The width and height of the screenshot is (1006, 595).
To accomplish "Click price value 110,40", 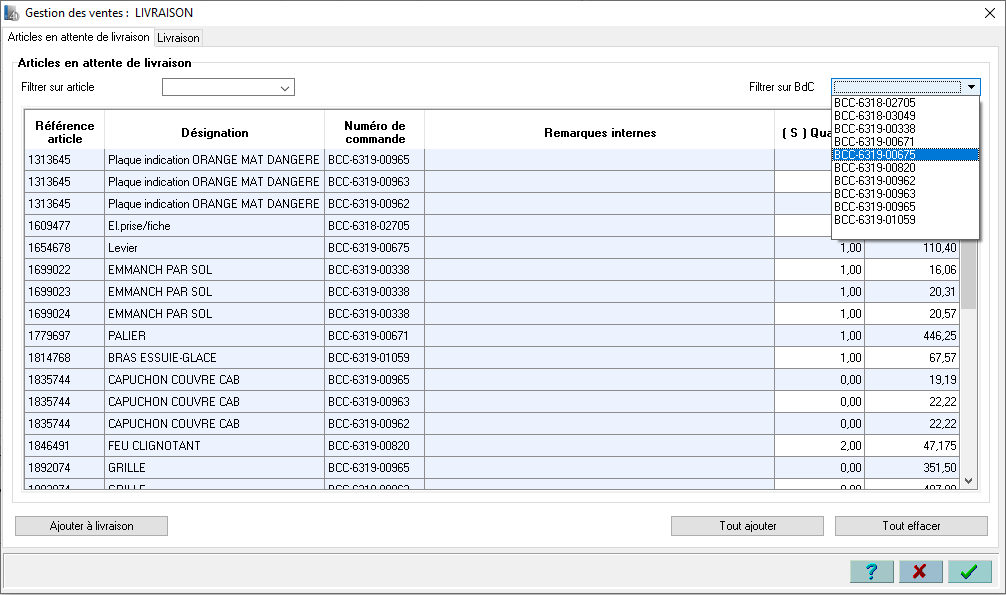I will point(912,248).
